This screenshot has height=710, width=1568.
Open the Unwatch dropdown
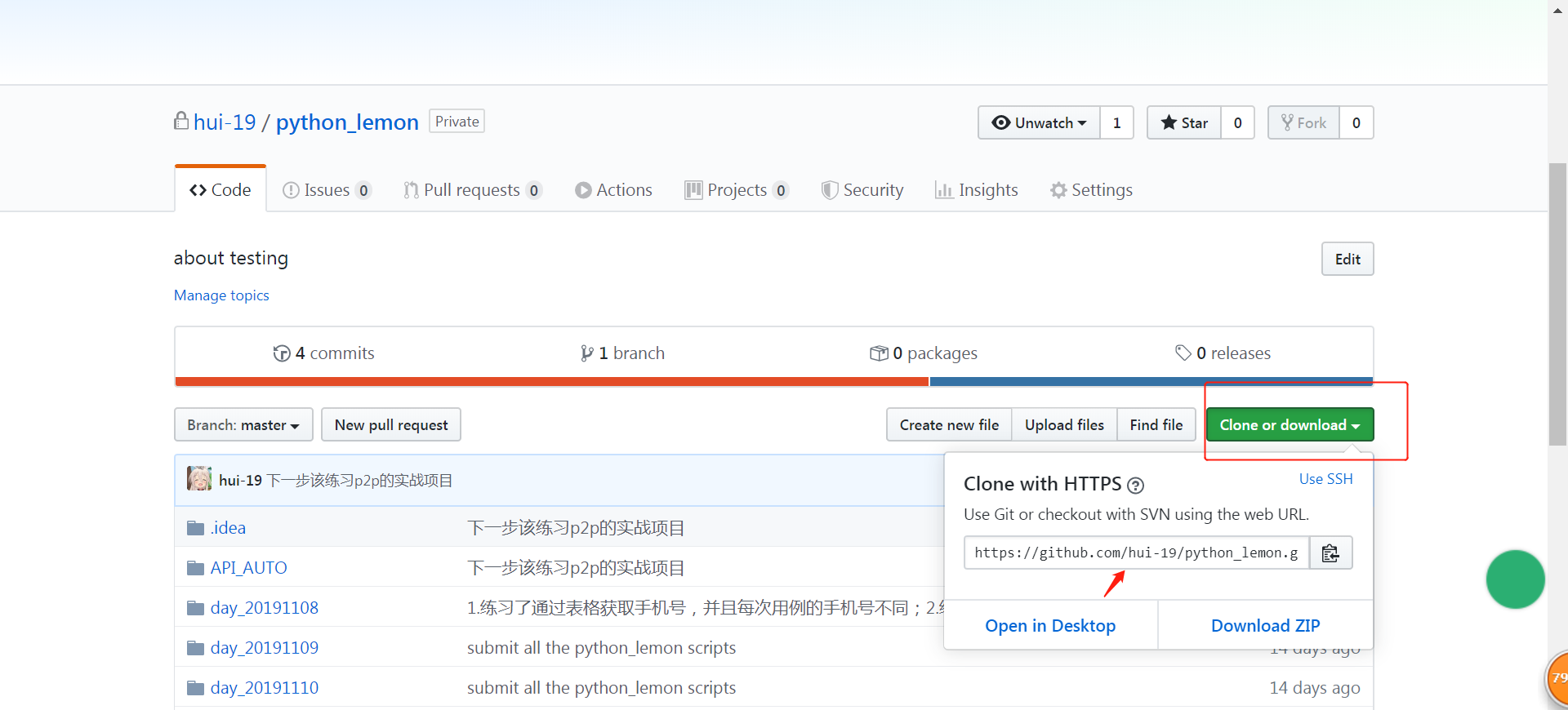[x=1039, y=122]
